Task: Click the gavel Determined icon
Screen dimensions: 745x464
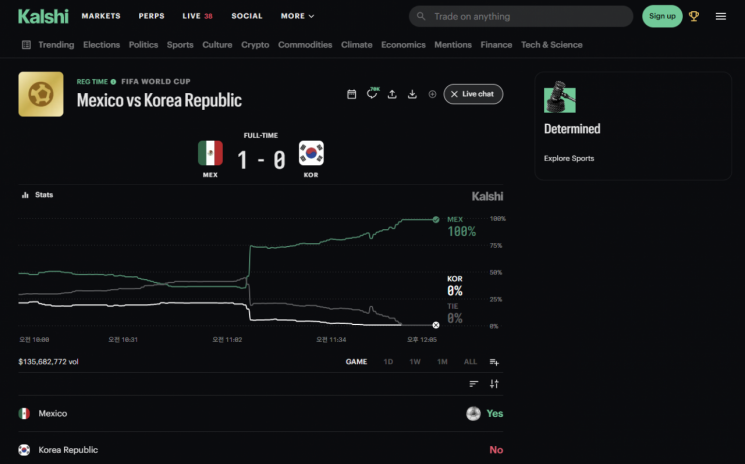Action: pyautogui.click(x=560, y=97)
